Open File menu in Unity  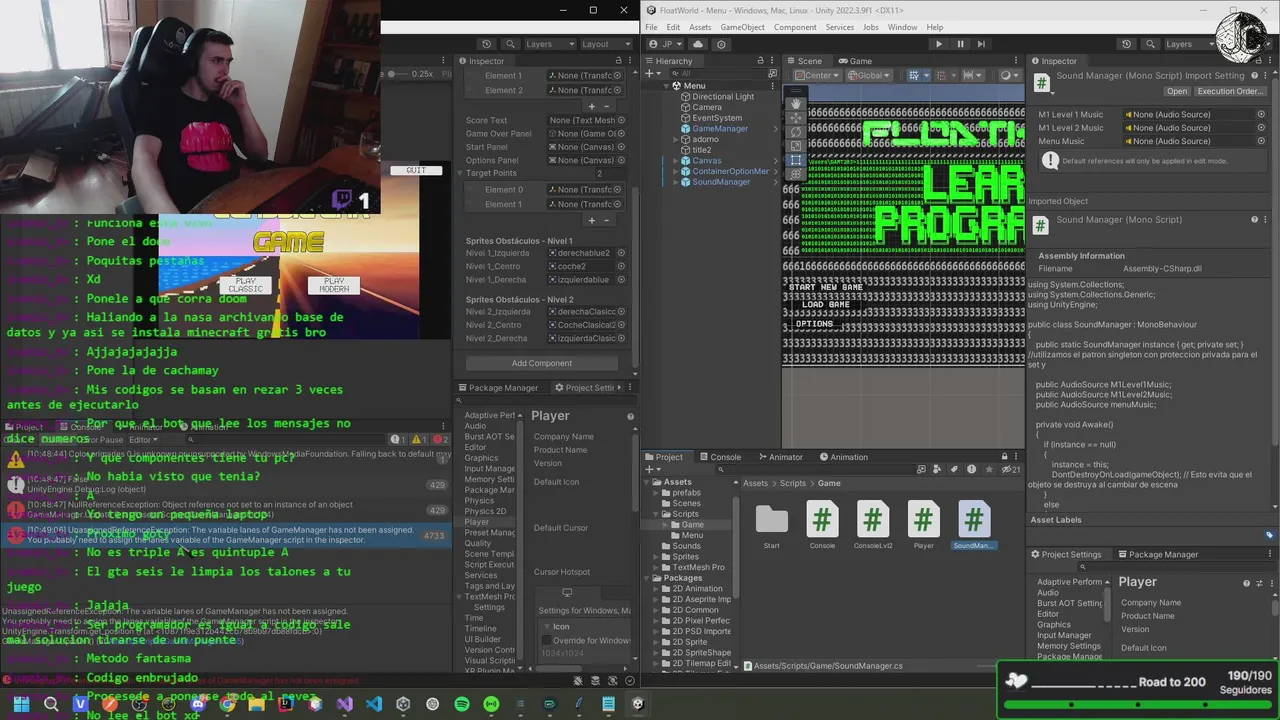651,27
